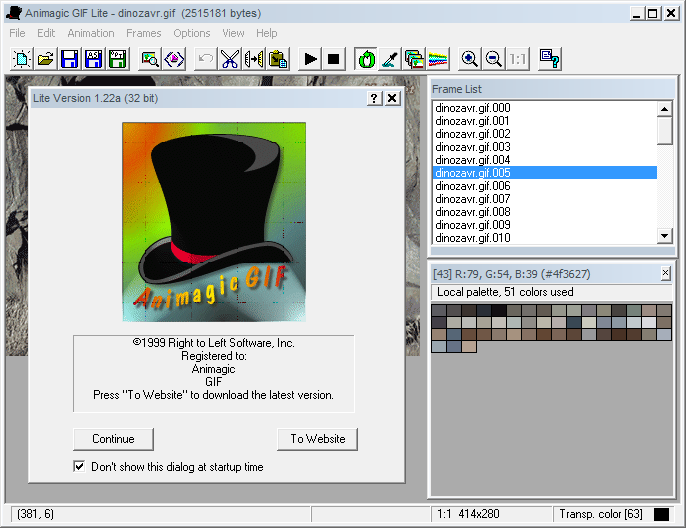Click the scissors Cut icon
The height and width of the screenshot is (528, 686).
231,59
